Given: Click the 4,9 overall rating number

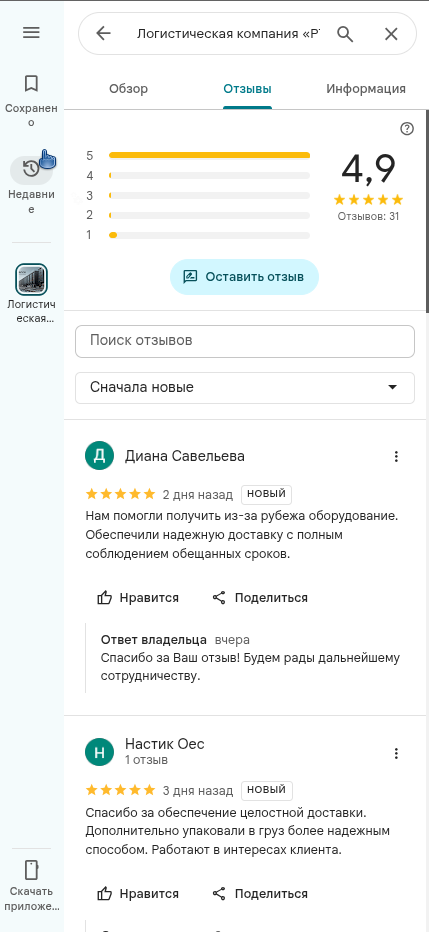Looking at the screenshot, I should (368, 169).
